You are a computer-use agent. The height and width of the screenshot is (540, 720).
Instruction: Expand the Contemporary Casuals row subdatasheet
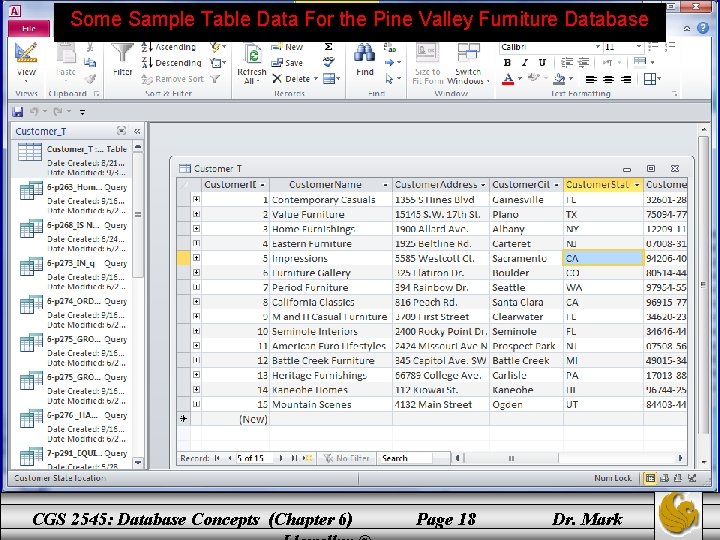[x=197, y=199]
